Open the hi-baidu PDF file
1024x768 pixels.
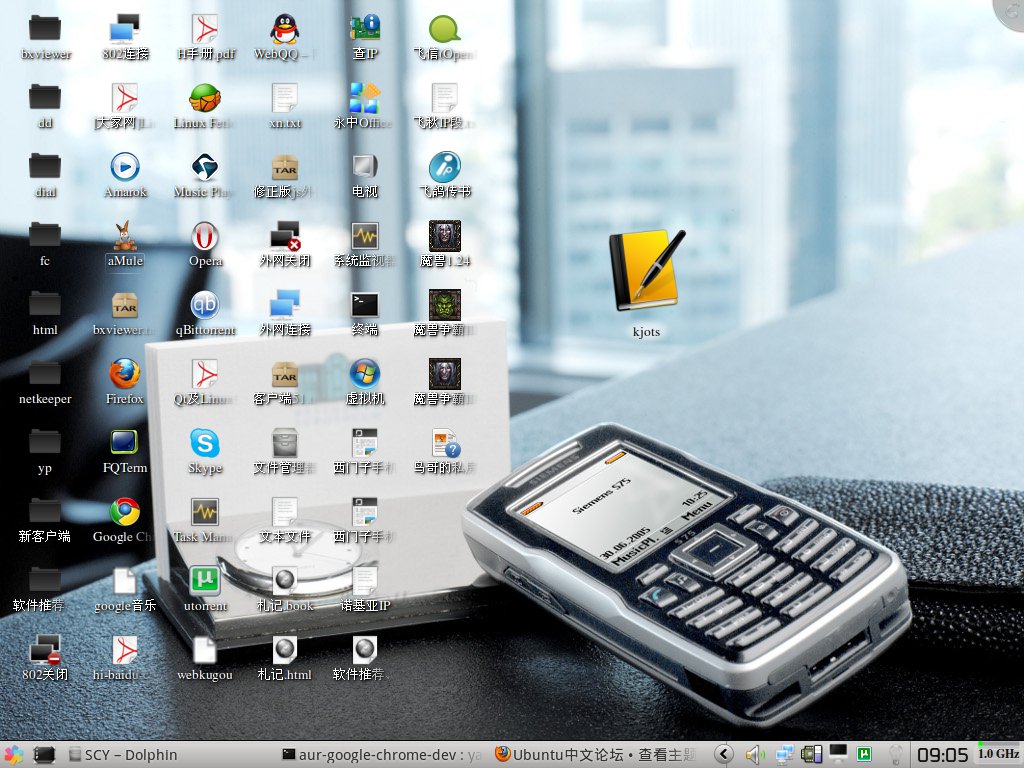125,650
